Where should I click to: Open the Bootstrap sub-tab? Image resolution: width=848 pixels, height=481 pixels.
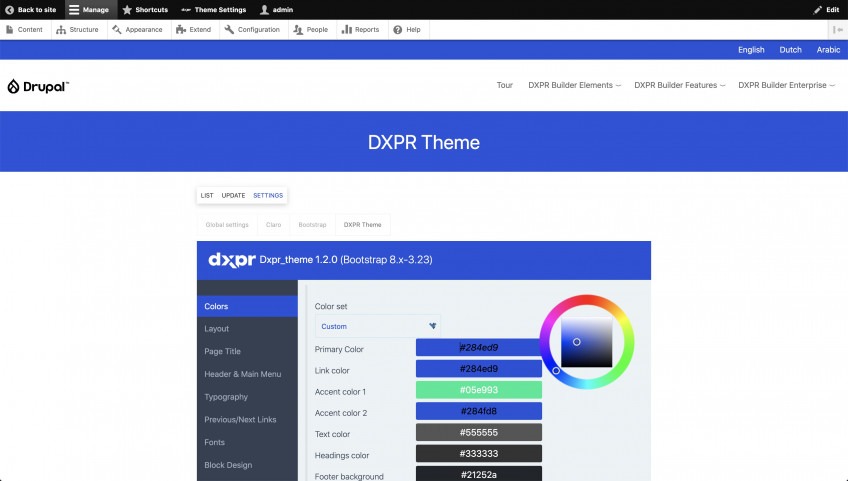click(312, 225)
